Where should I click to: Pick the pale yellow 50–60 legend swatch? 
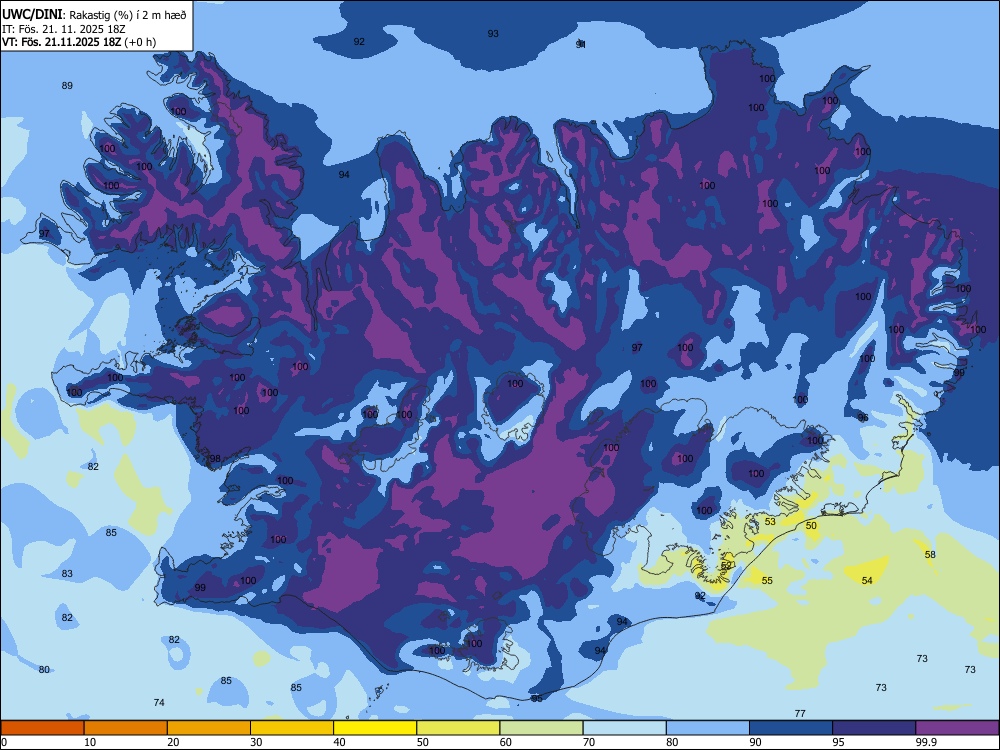pyautogui.click(x=458, y=728)
